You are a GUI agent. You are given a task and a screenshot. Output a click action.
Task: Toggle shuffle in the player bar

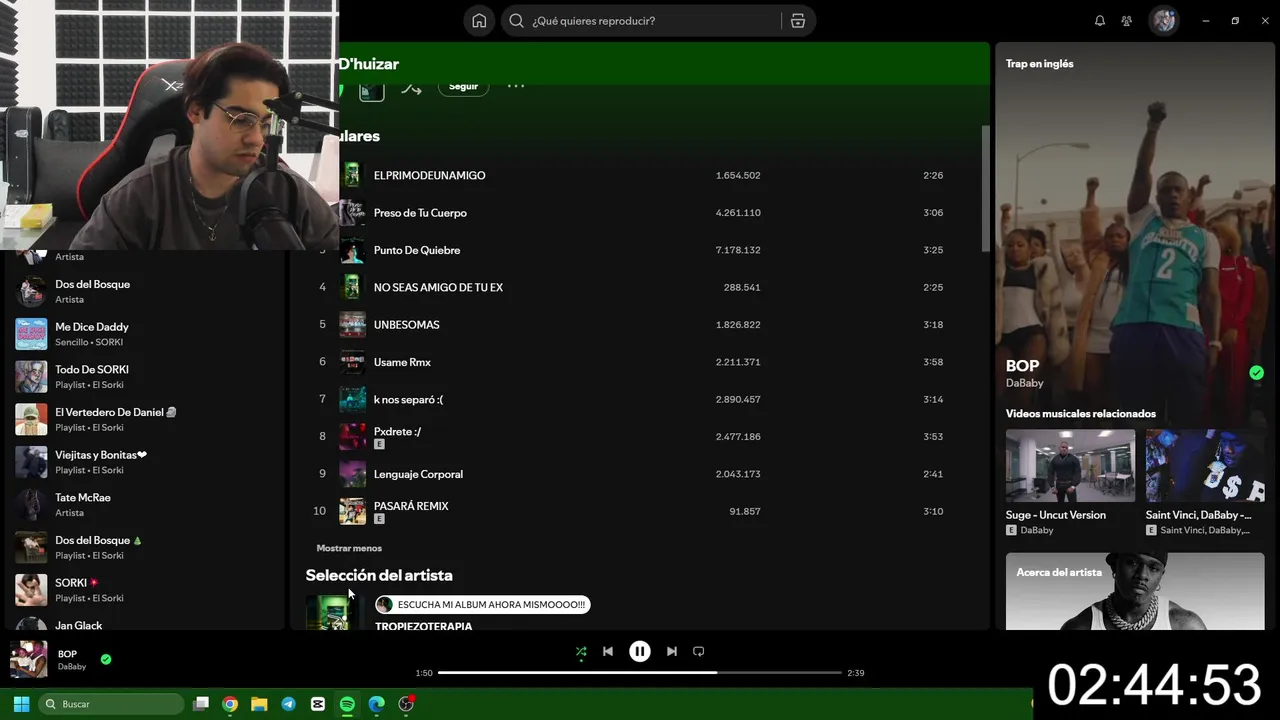point(581,651)
